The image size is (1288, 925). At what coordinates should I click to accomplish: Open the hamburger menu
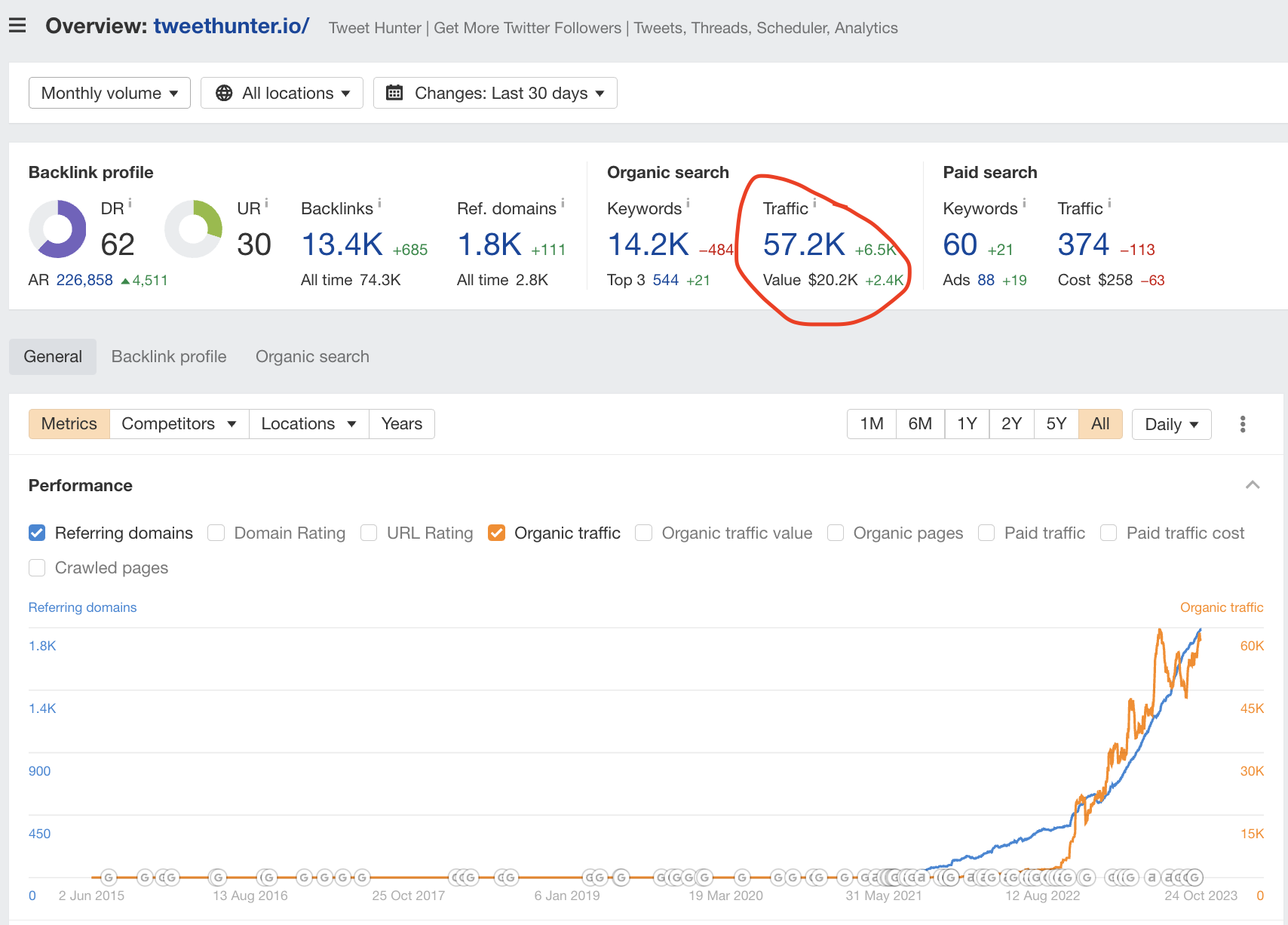[x=17, y=26]
